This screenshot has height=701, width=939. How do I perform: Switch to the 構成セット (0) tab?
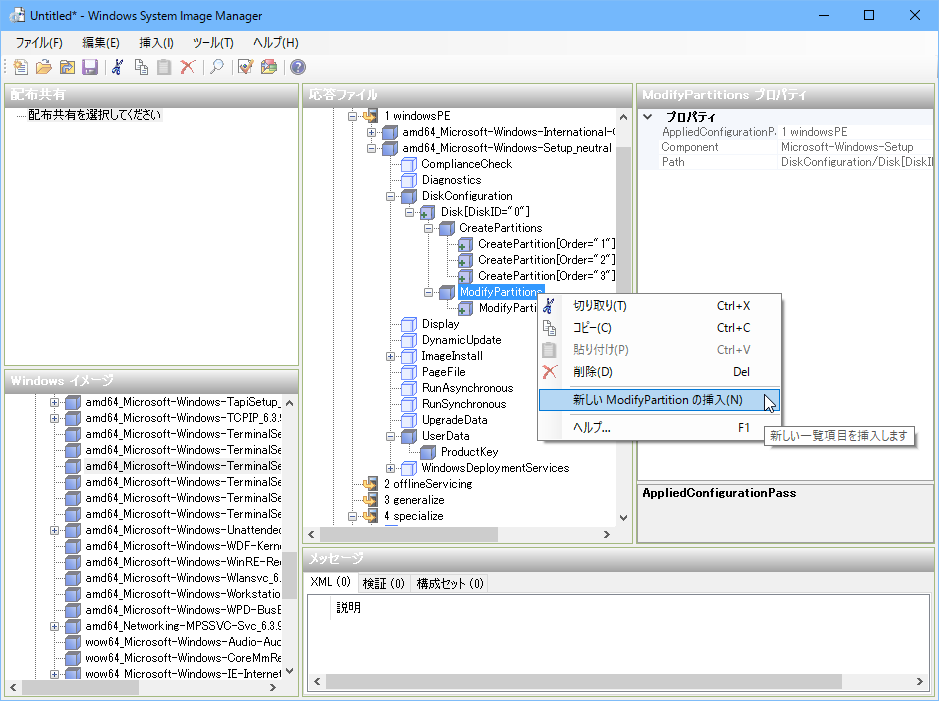coord(450,584)
